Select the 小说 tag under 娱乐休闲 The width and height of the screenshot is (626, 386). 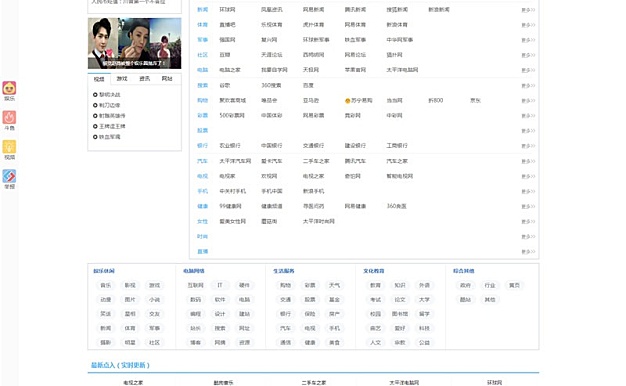155,300
